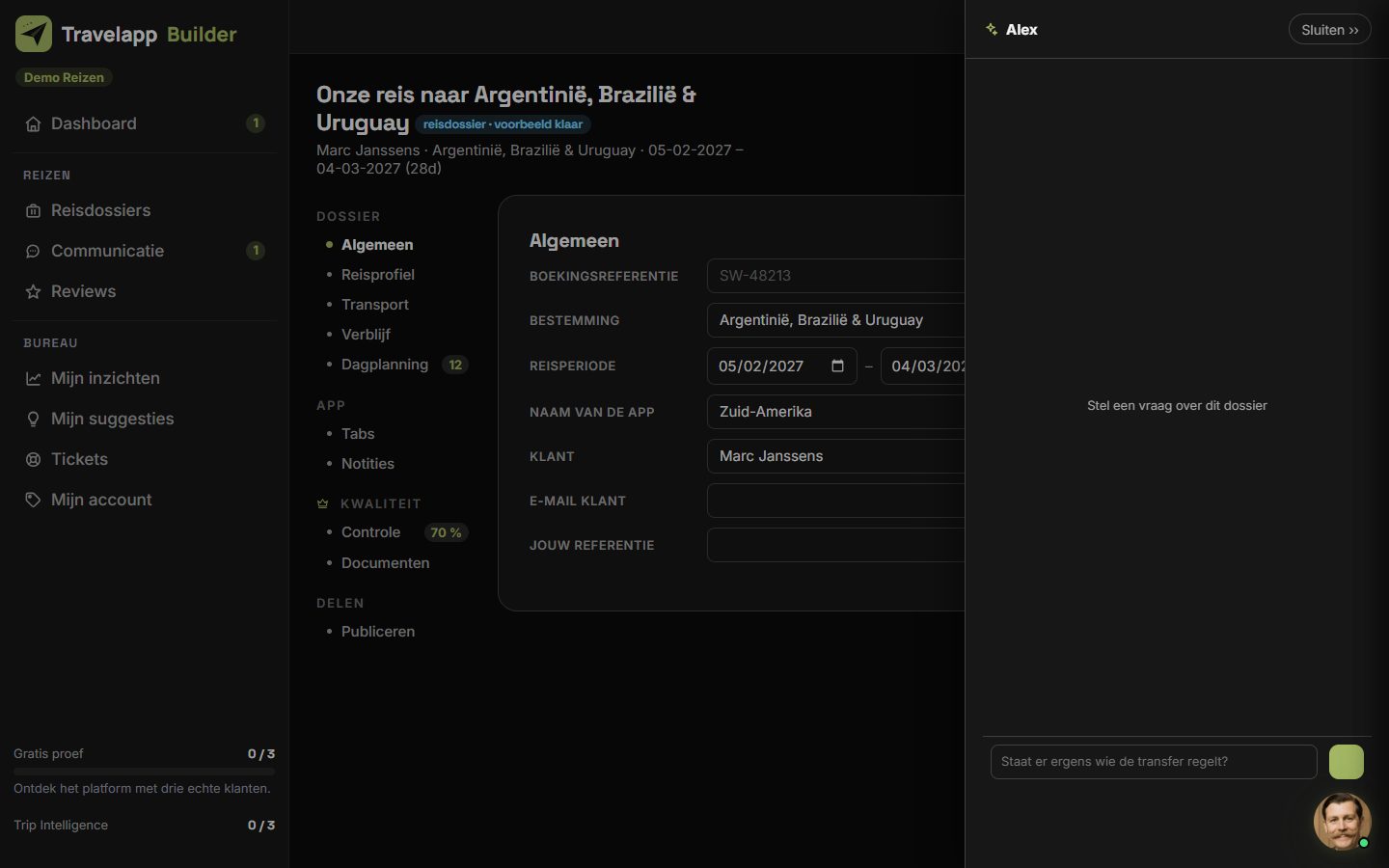Open the assistant avatar chat bubble
The width and height of the screenshot is (1389, 868).
[1342, 822]
